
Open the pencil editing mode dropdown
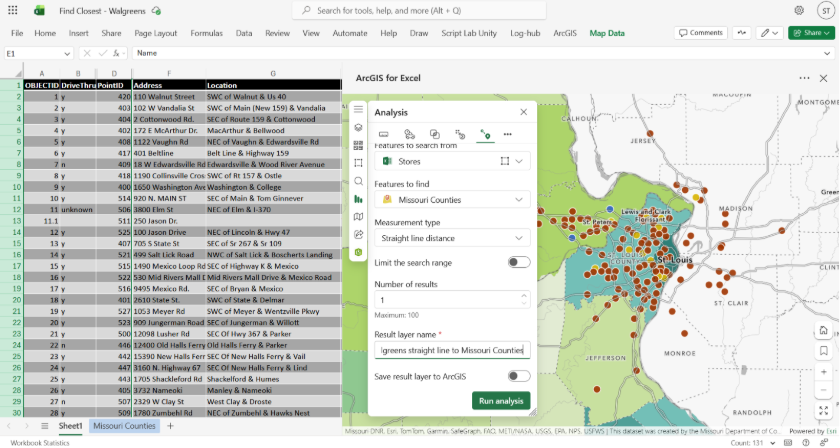(769, 33)
